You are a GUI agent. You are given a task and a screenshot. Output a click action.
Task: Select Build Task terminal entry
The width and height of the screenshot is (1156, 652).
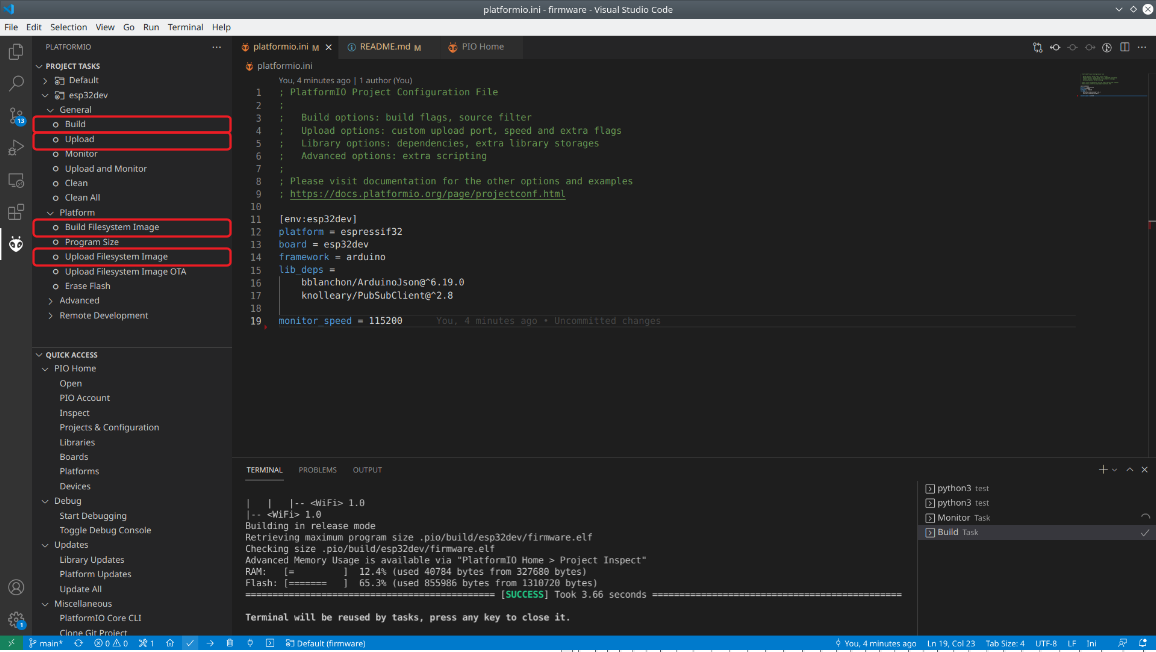pyautogui.click(x=1037, y=533)
